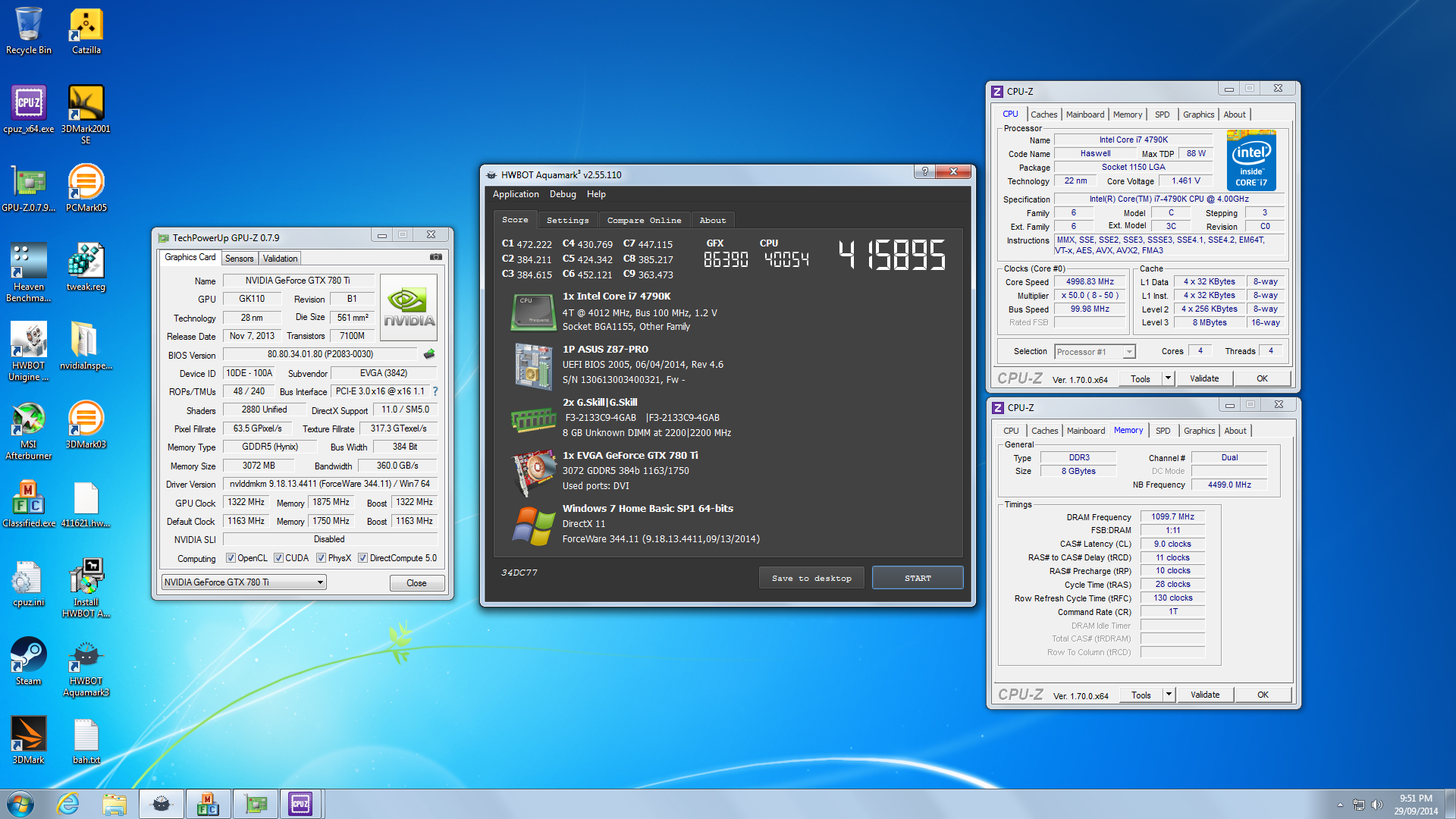
Task: Select the cpuz_x64.exe desktop icon
Action: pyautogui.click(x=29, y=109)
